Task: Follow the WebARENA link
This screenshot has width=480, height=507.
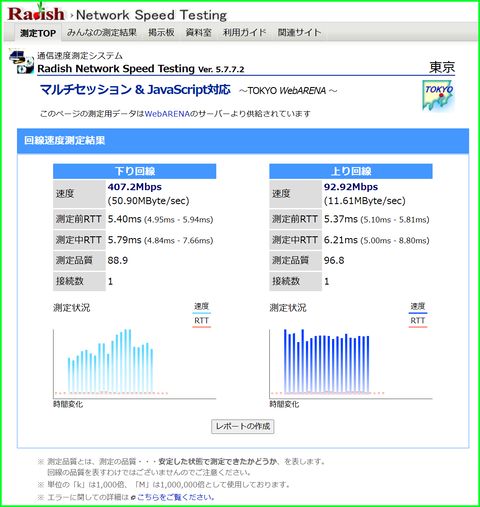Action: (167, 114)
